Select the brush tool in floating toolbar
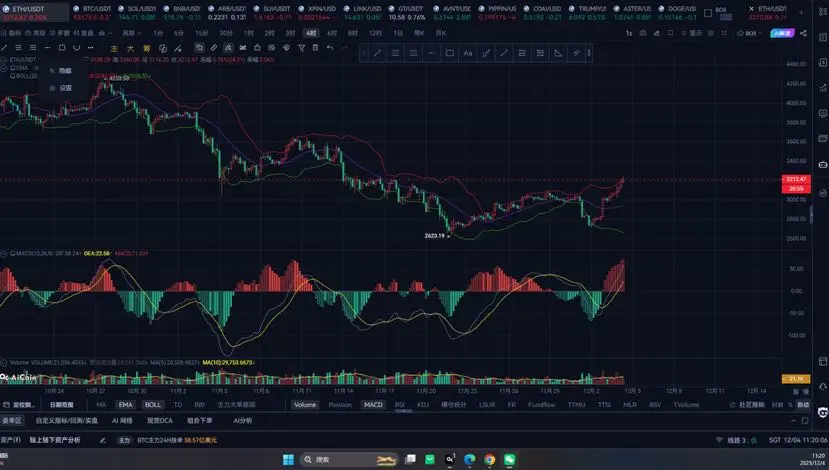The image size is (829, 470). click(486, 53)
